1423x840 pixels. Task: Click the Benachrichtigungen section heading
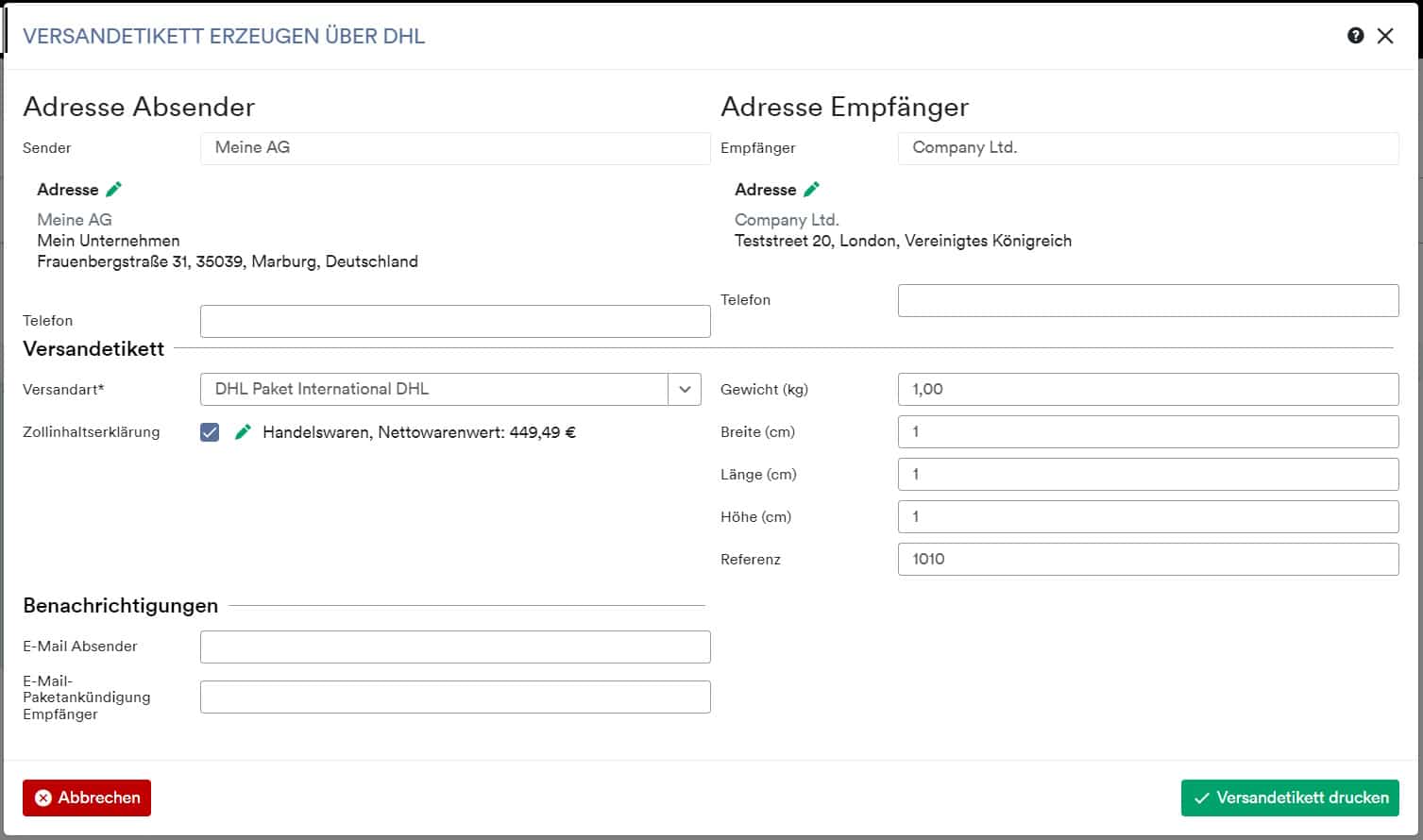click(x=121, y=606)
